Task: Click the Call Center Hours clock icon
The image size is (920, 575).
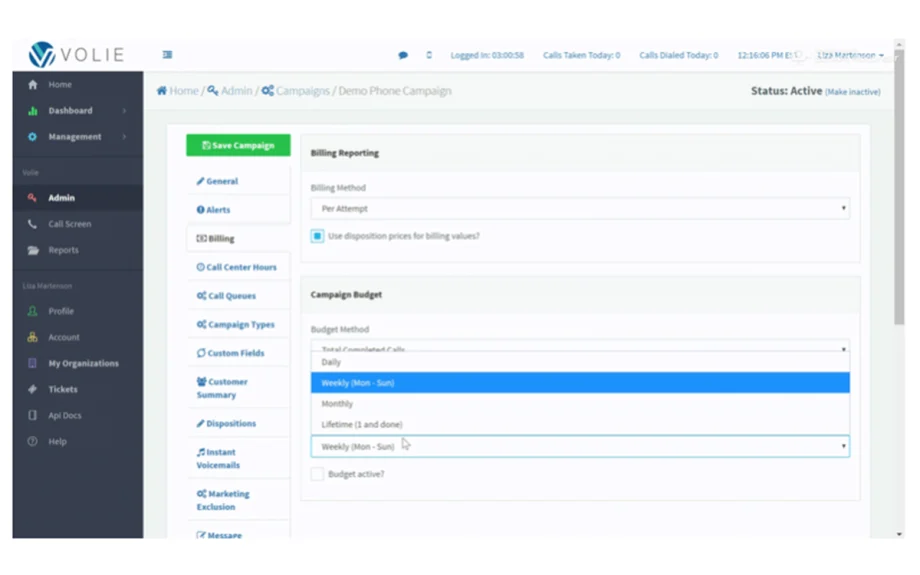Action: pyautogui.click(x=201, y=267)
